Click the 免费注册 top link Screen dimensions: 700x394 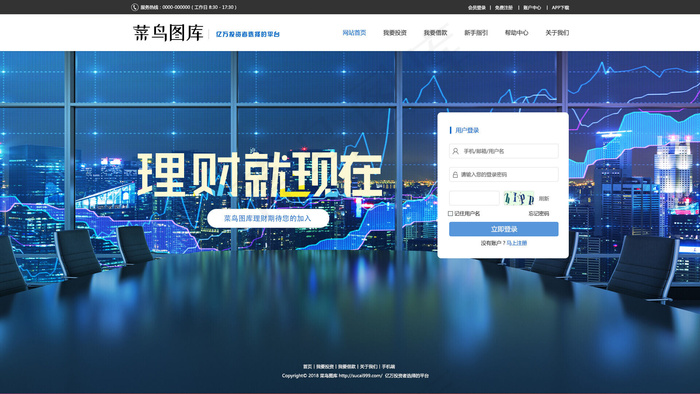tap(504, 8)
